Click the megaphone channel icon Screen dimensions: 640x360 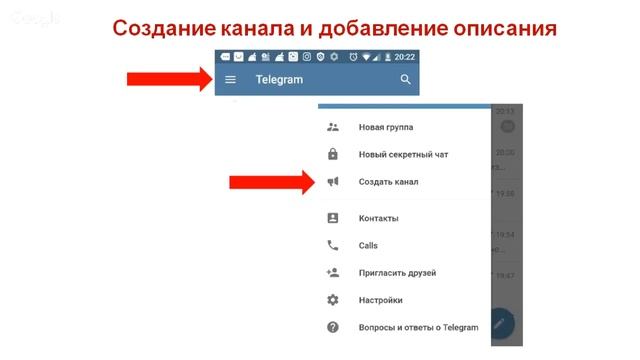[333, 181]
